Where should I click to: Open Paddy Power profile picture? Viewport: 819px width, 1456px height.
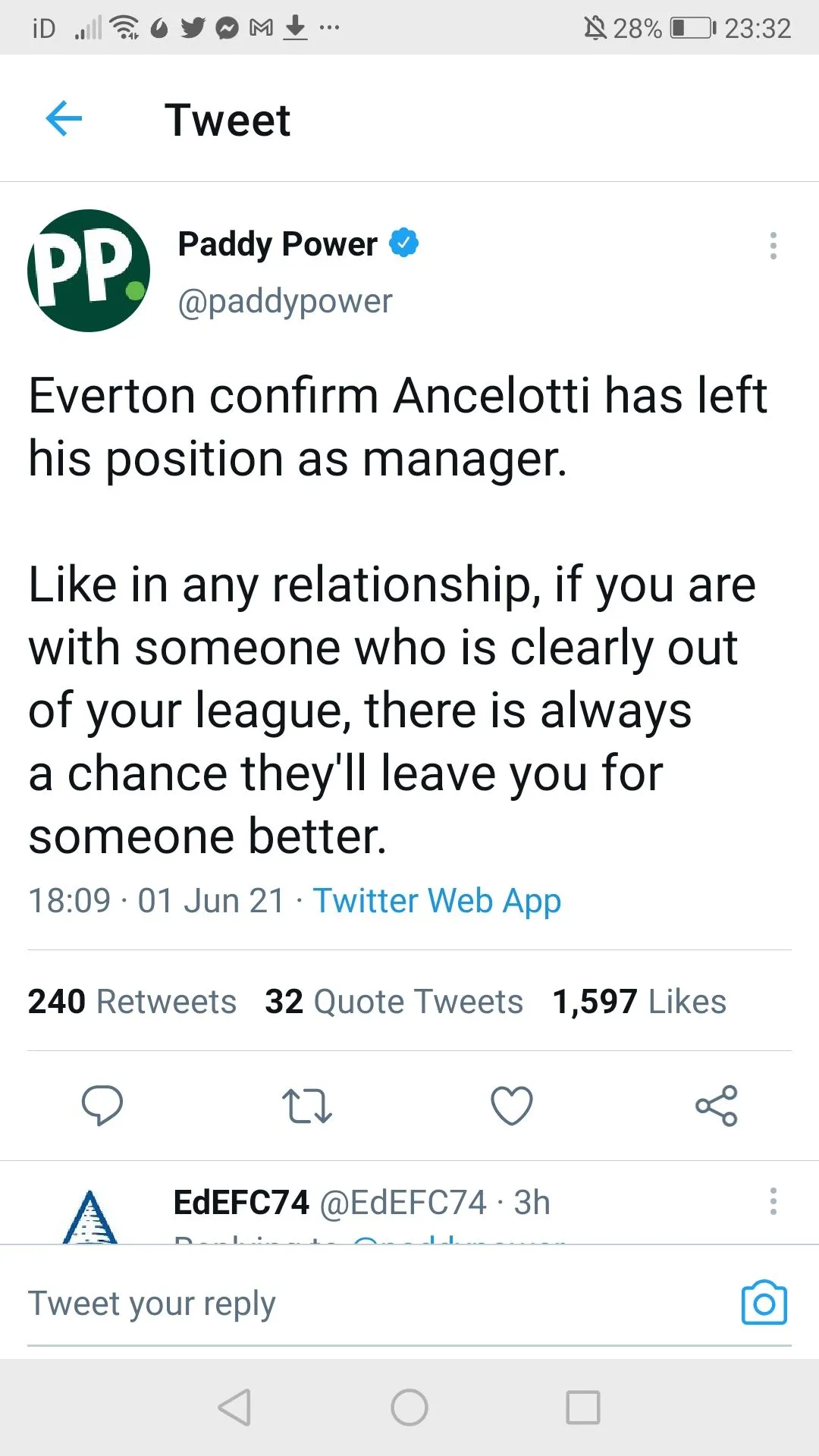tap(89, 271)
